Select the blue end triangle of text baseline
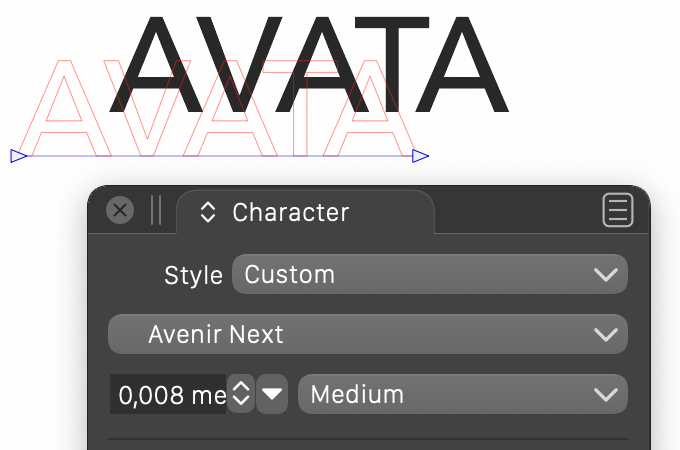 (x=420, y=156)
